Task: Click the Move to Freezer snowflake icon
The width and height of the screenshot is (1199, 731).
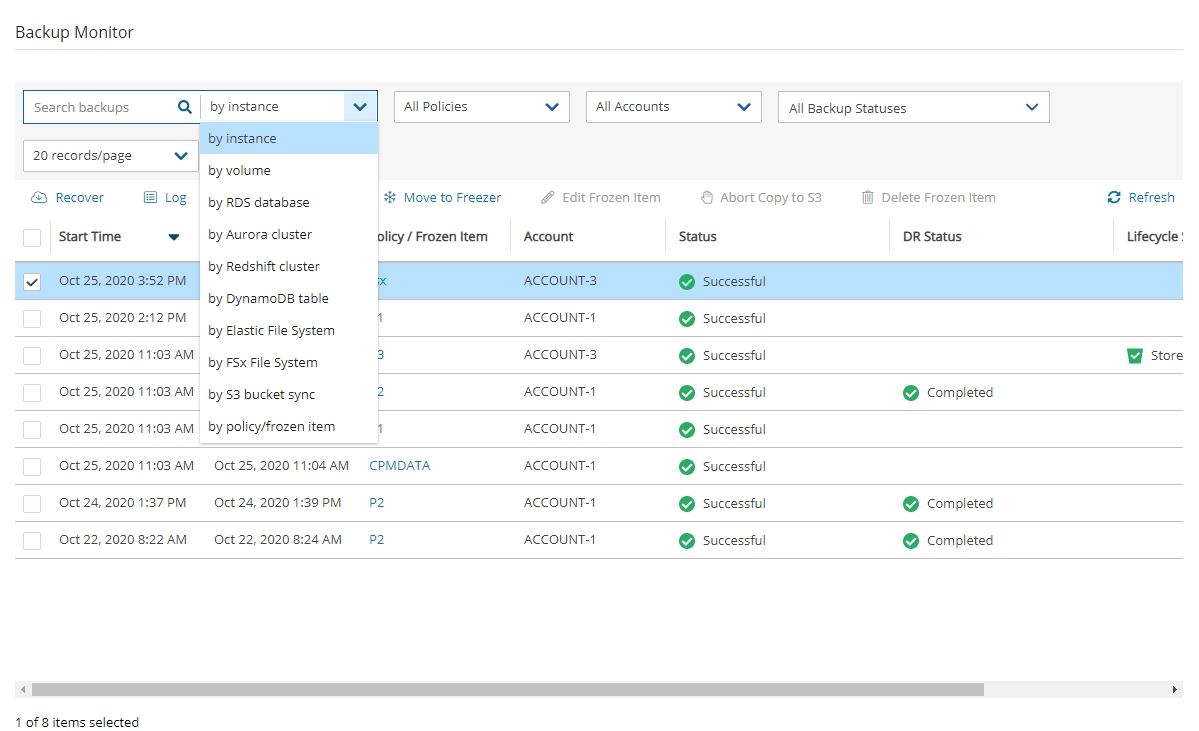Action: [390, 198]
